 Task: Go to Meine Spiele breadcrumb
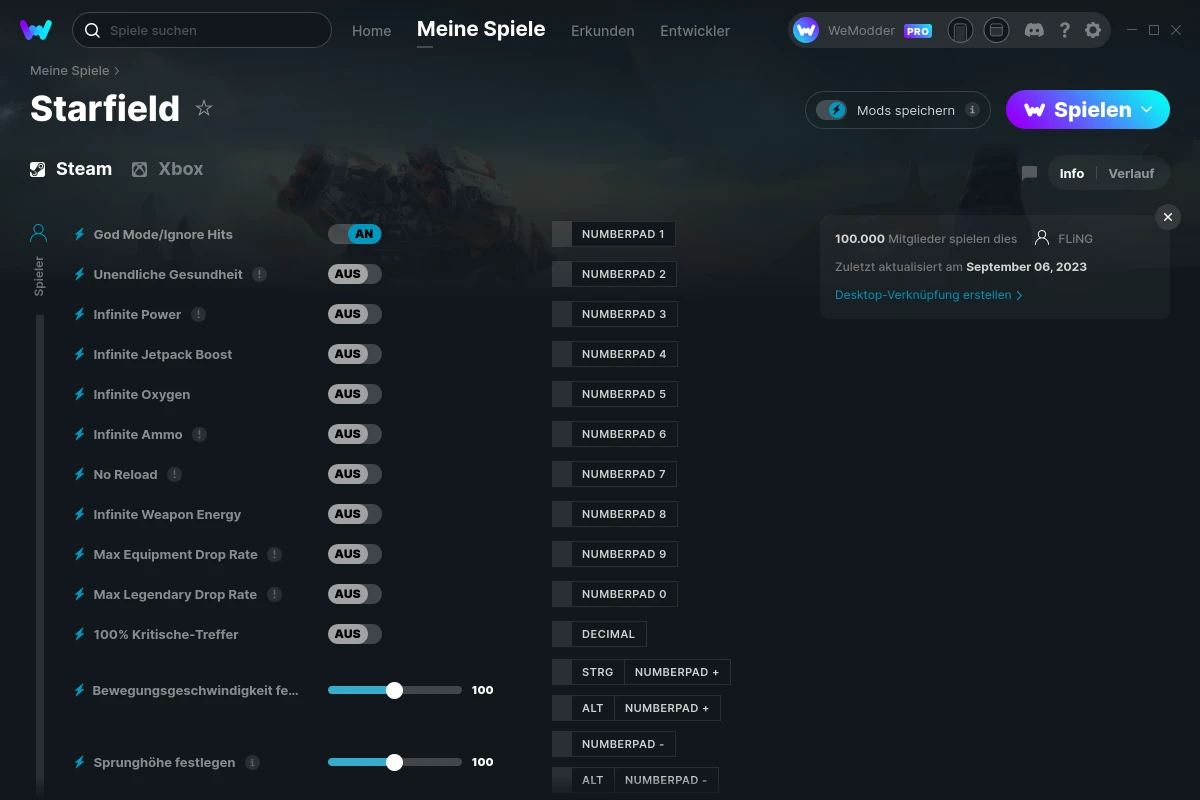click(70, 71)
